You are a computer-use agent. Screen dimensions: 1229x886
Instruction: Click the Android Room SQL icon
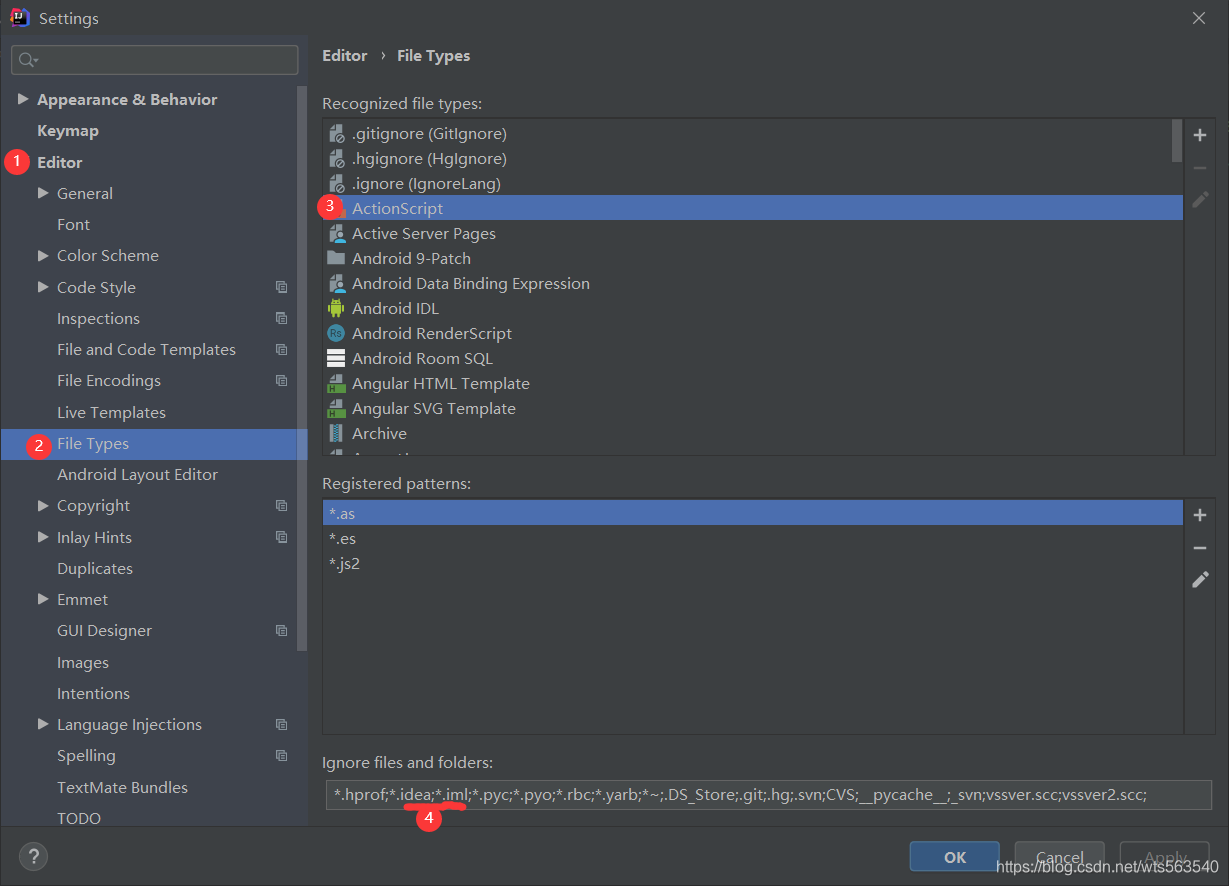[x=336, y=359]
